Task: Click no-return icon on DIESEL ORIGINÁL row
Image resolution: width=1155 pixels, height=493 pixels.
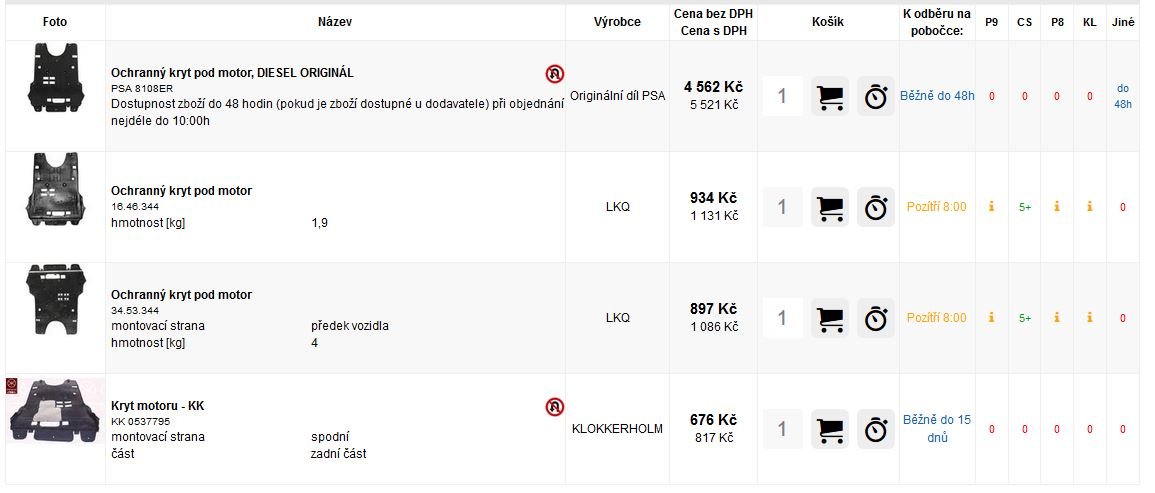Action: tap(555, 74)
